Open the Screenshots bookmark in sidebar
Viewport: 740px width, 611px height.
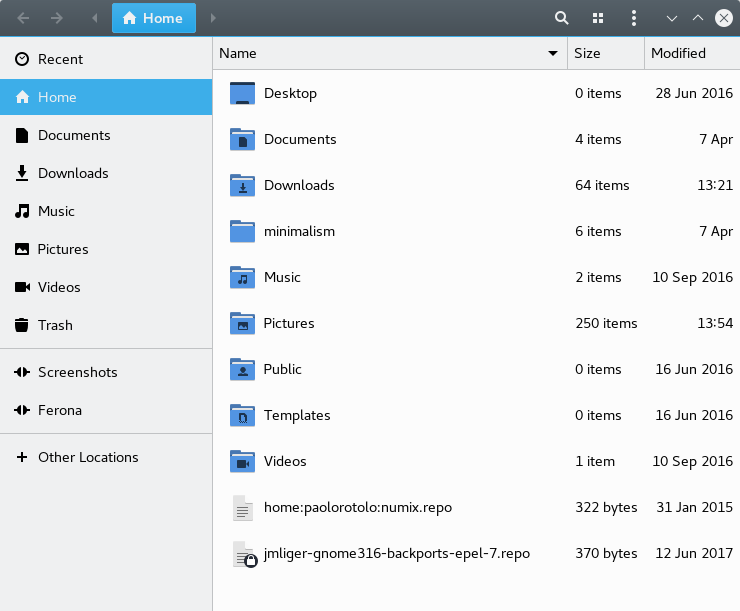click(77, 372)
